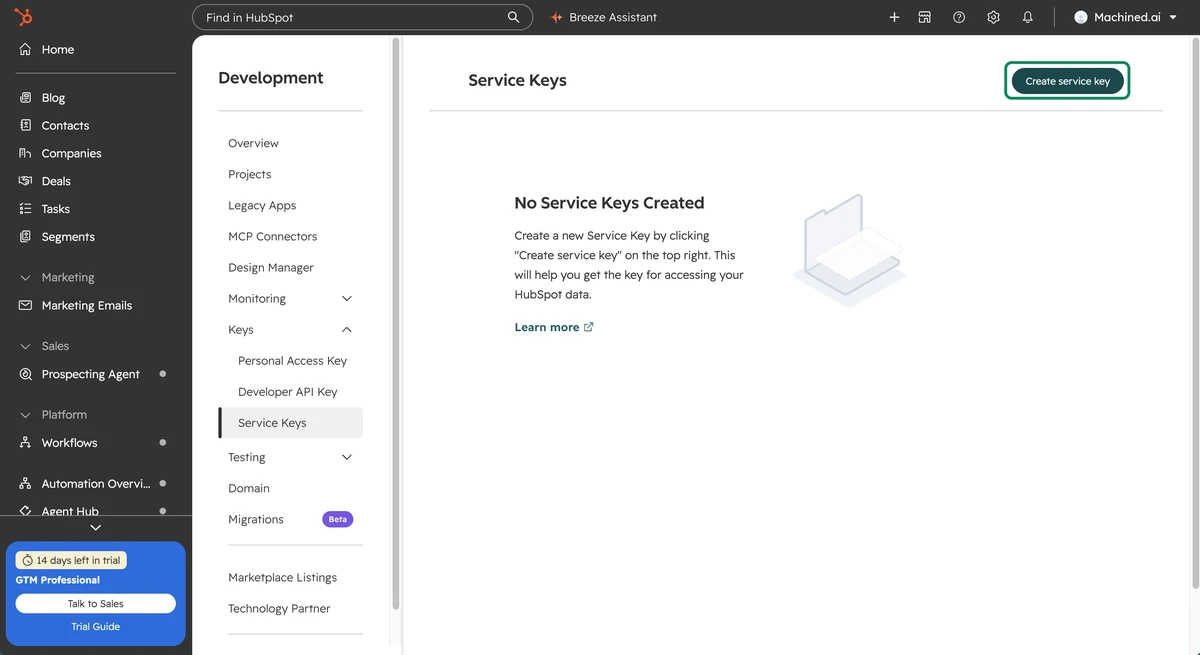Collapse the Platform section chevron
1200x655 pixels.
[26, 414]
